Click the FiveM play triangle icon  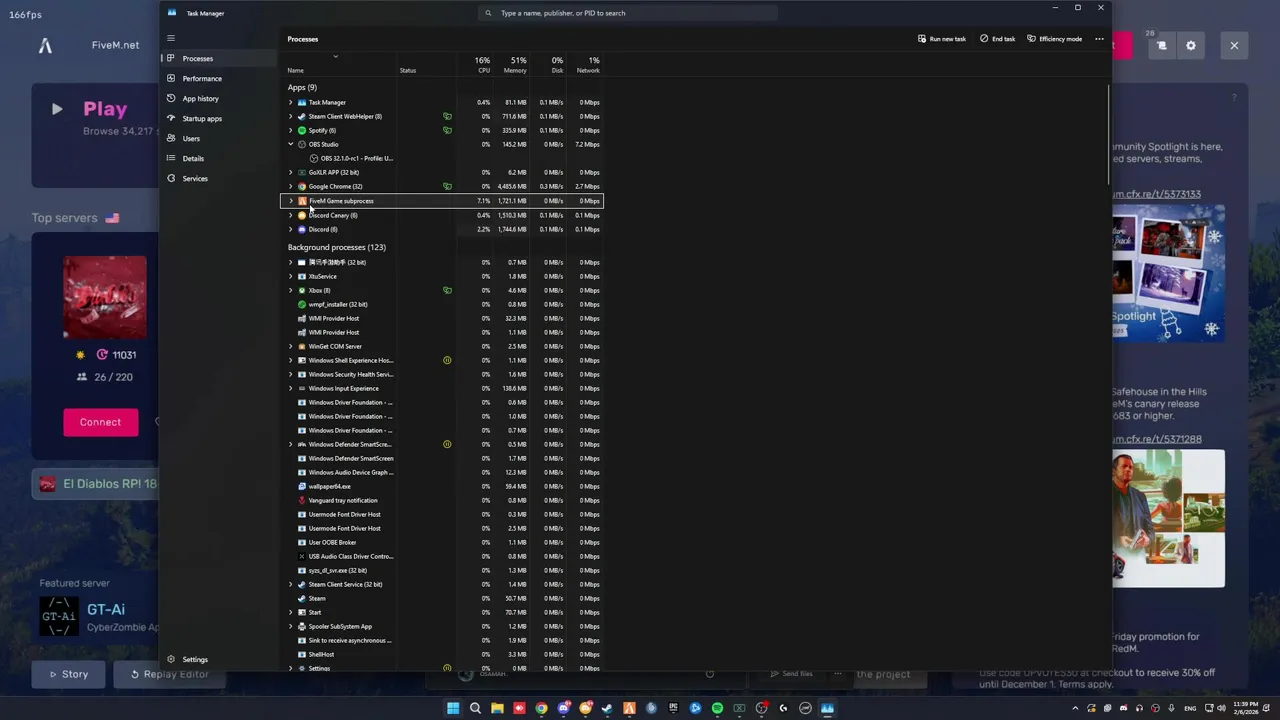[x=57, y=109]
